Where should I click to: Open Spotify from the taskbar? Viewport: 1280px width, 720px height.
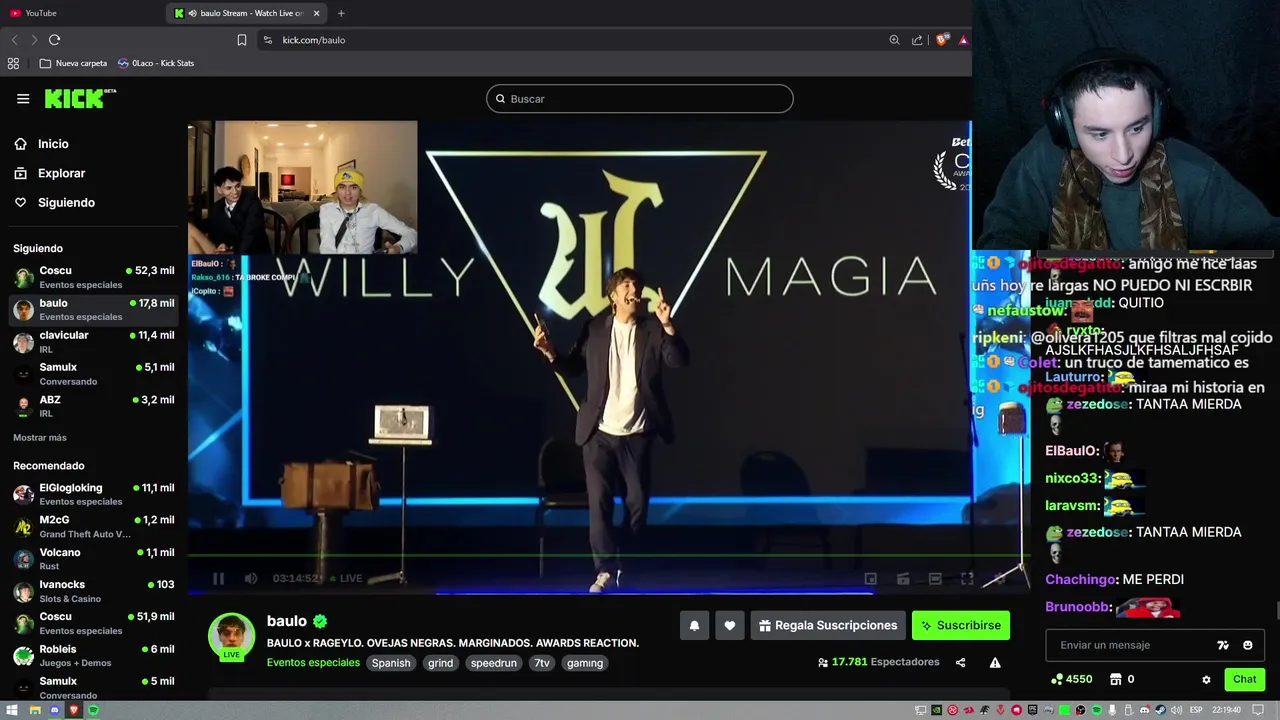(93, 710)
